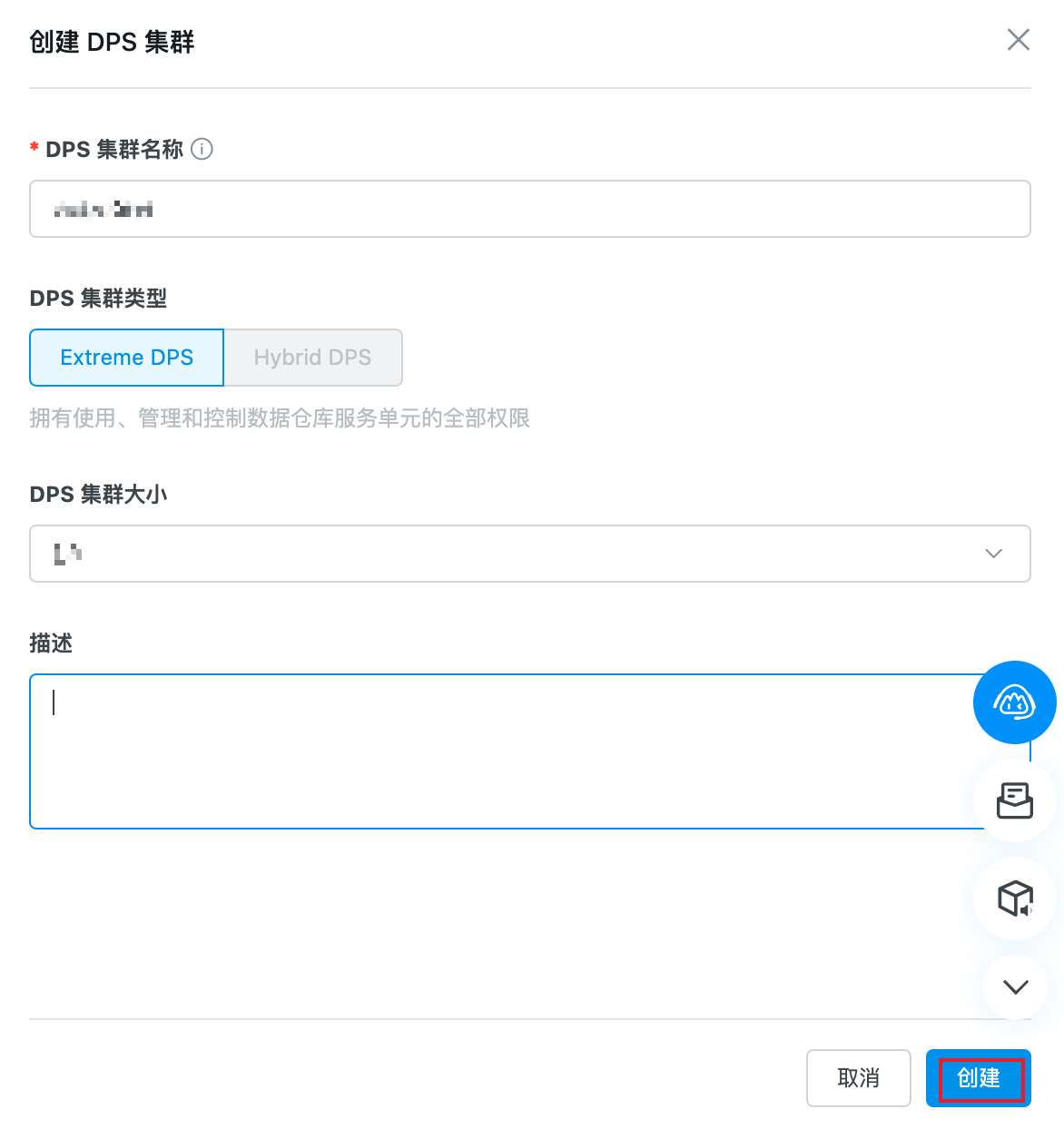Close the 创建 DPS 集群 dialog

[1018, 40]
